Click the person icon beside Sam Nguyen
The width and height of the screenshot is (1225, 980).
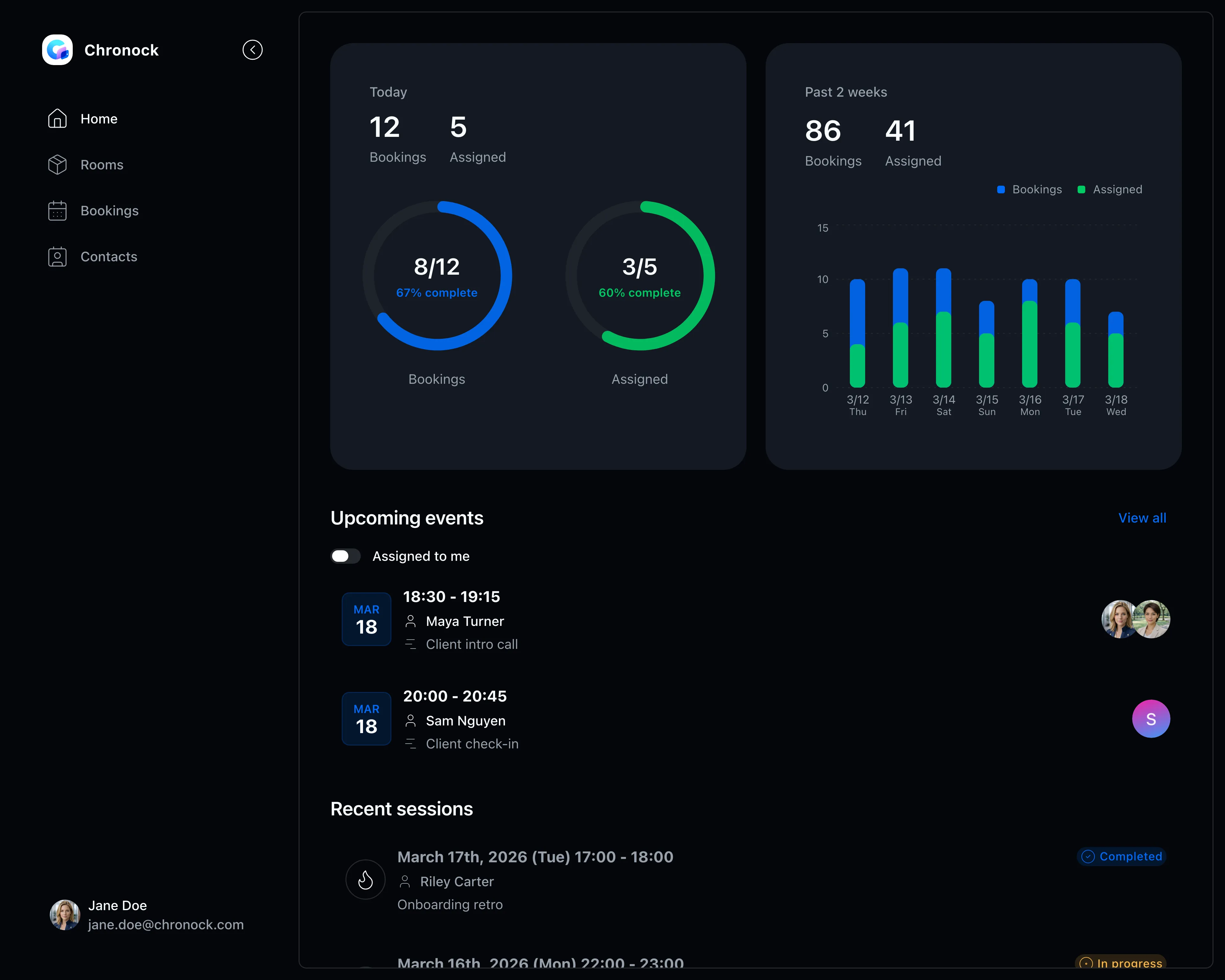[x=410, y=721]
